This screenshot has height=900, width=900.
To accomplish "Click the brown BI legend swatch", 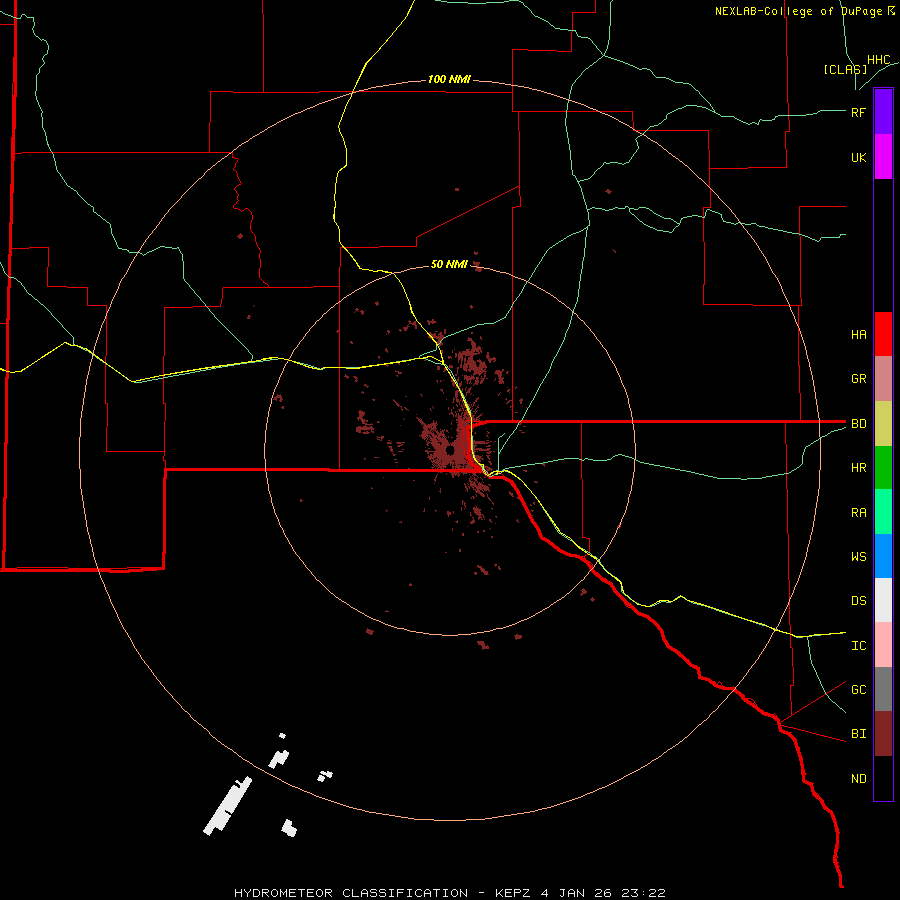I will [883, 734].
